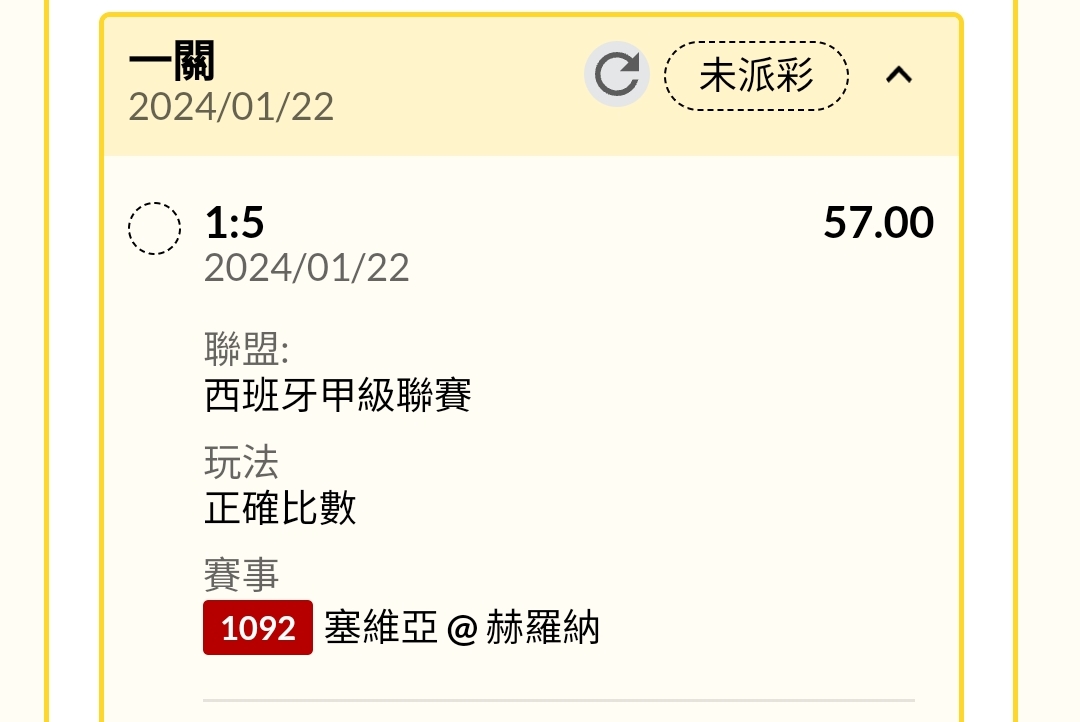Click the 賽事 label
This screenshot has width=1080, height=722.
[241, 575]
